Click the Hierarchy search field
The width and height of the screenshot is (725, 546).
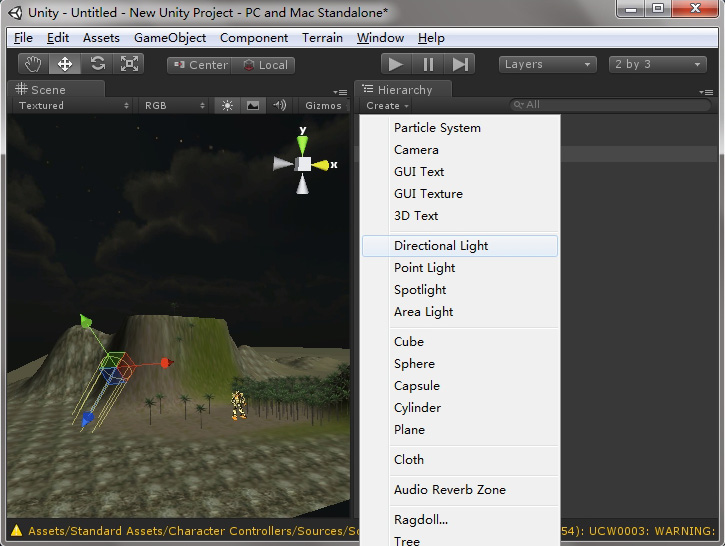click(610, 105)
